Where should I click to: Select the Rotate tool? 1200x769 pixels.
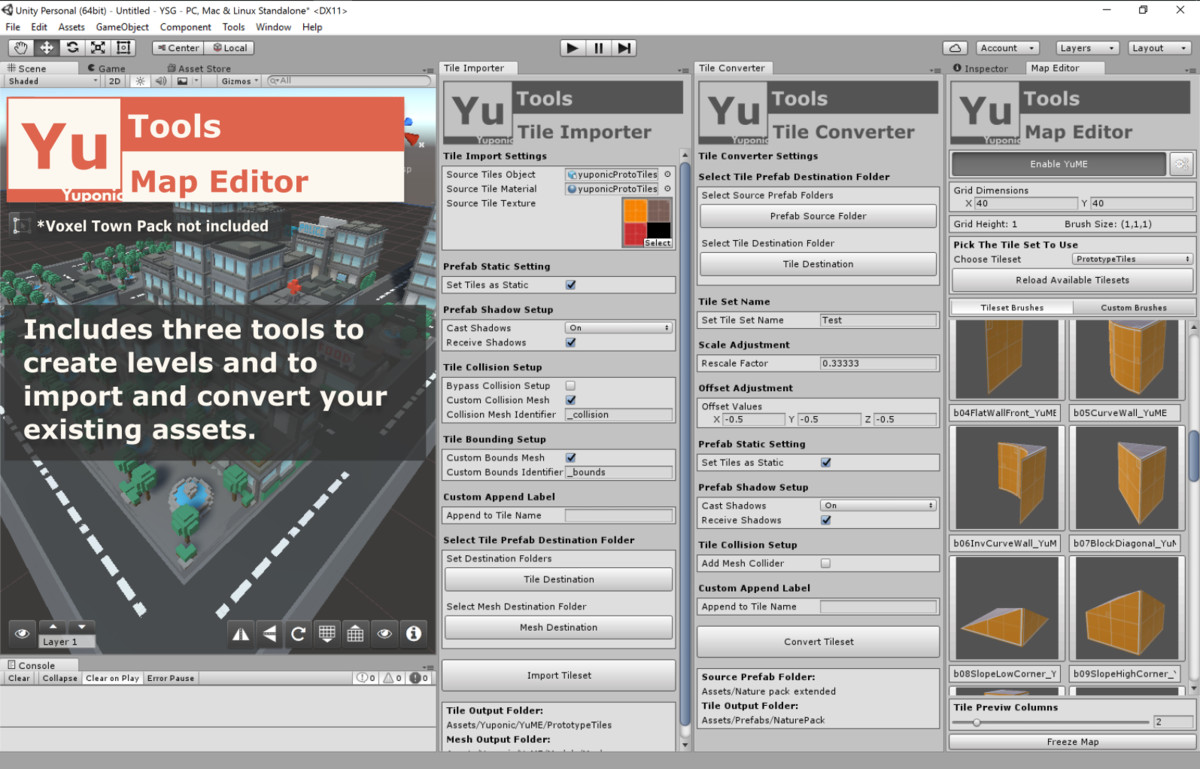(x=72, y=47)
